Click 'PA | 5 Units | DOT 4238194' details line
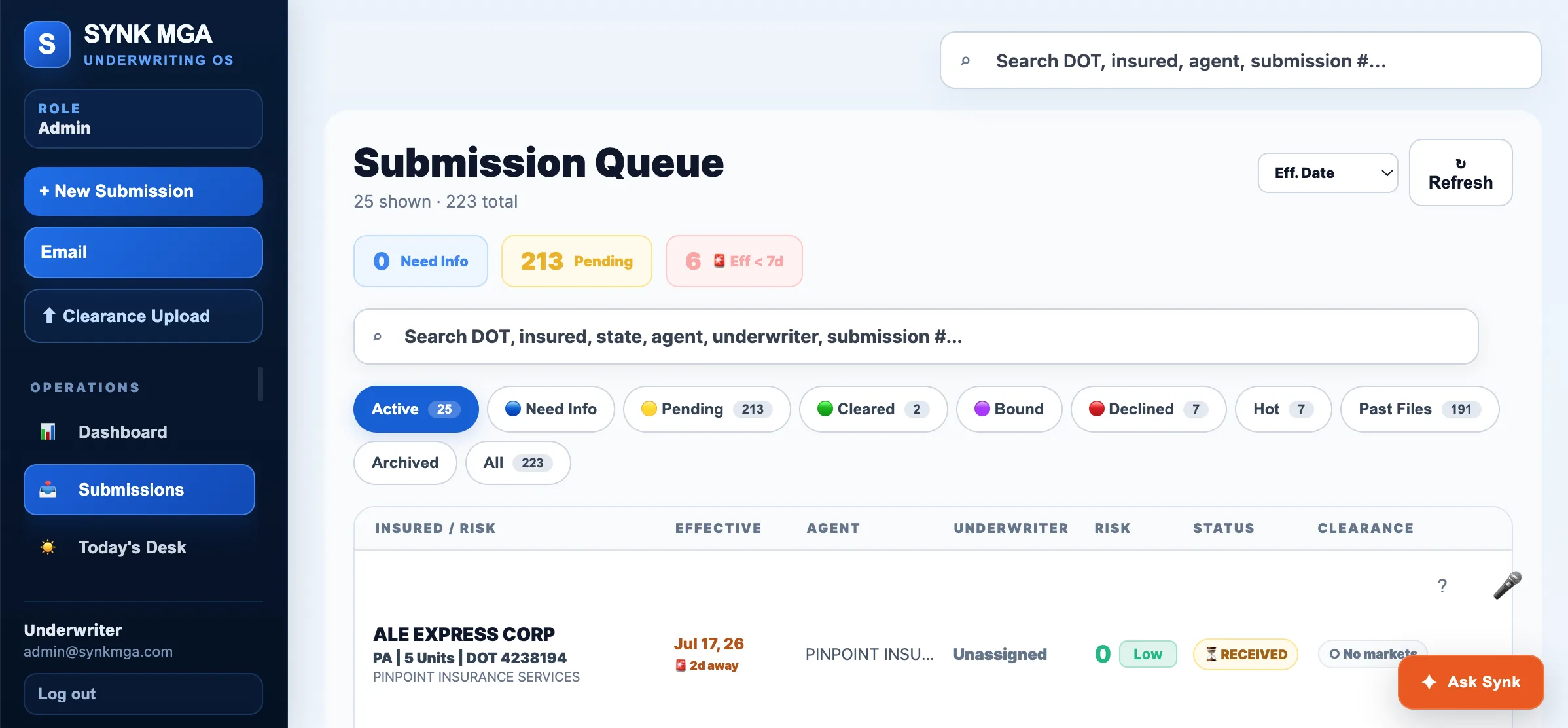The height and width of the screenshot is (728, 1568). coord(470,658)
